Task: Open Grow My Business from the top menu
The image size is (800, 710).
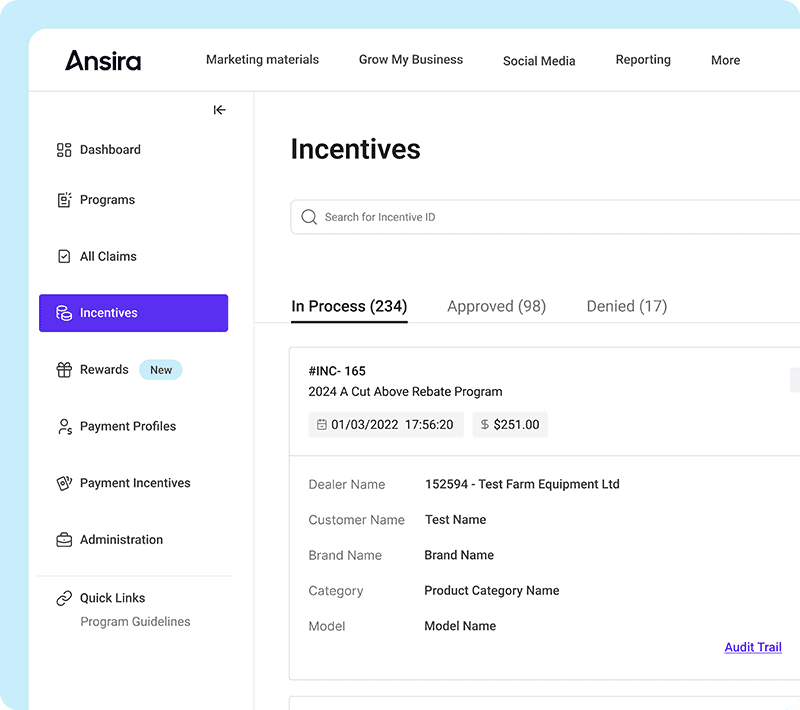Action: (x=411, y=60)
